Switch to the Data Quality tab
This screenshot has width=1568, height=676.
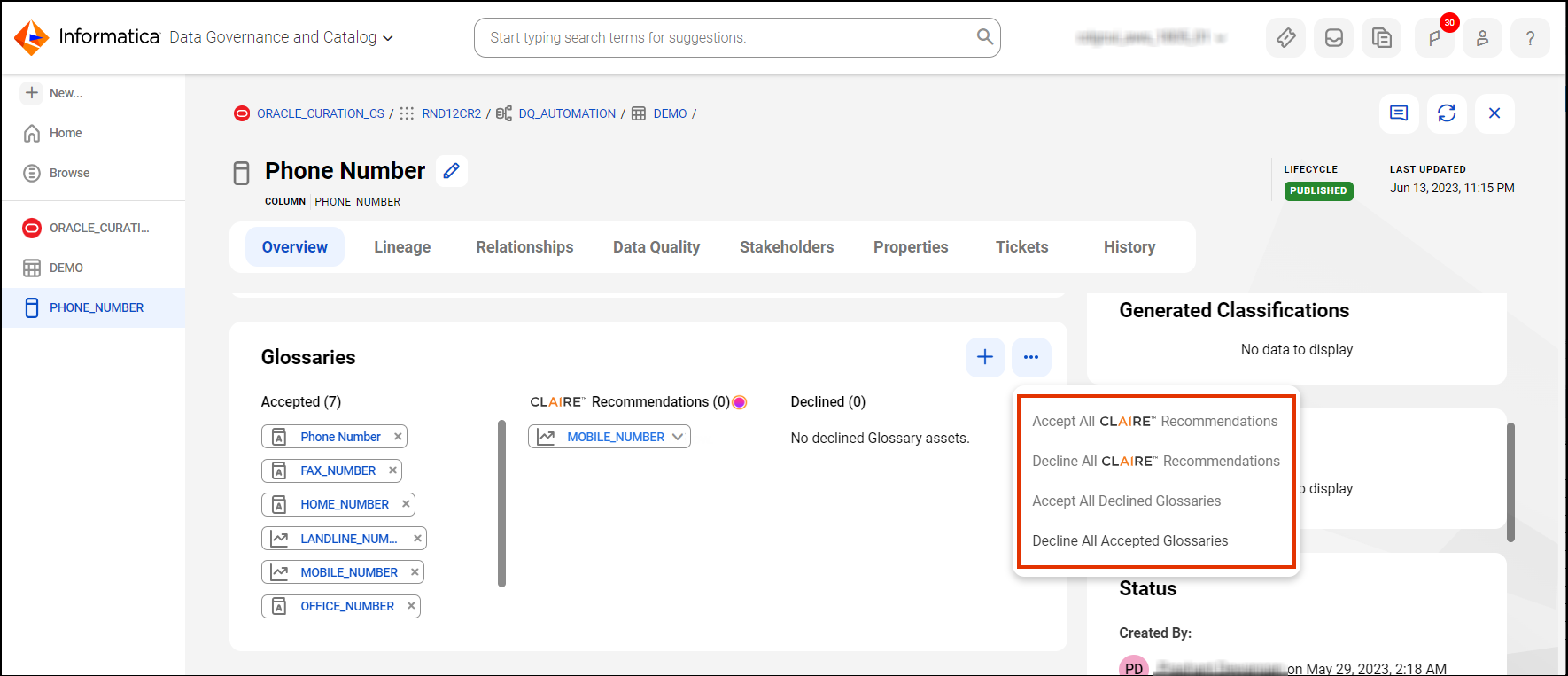pos(656,247)
